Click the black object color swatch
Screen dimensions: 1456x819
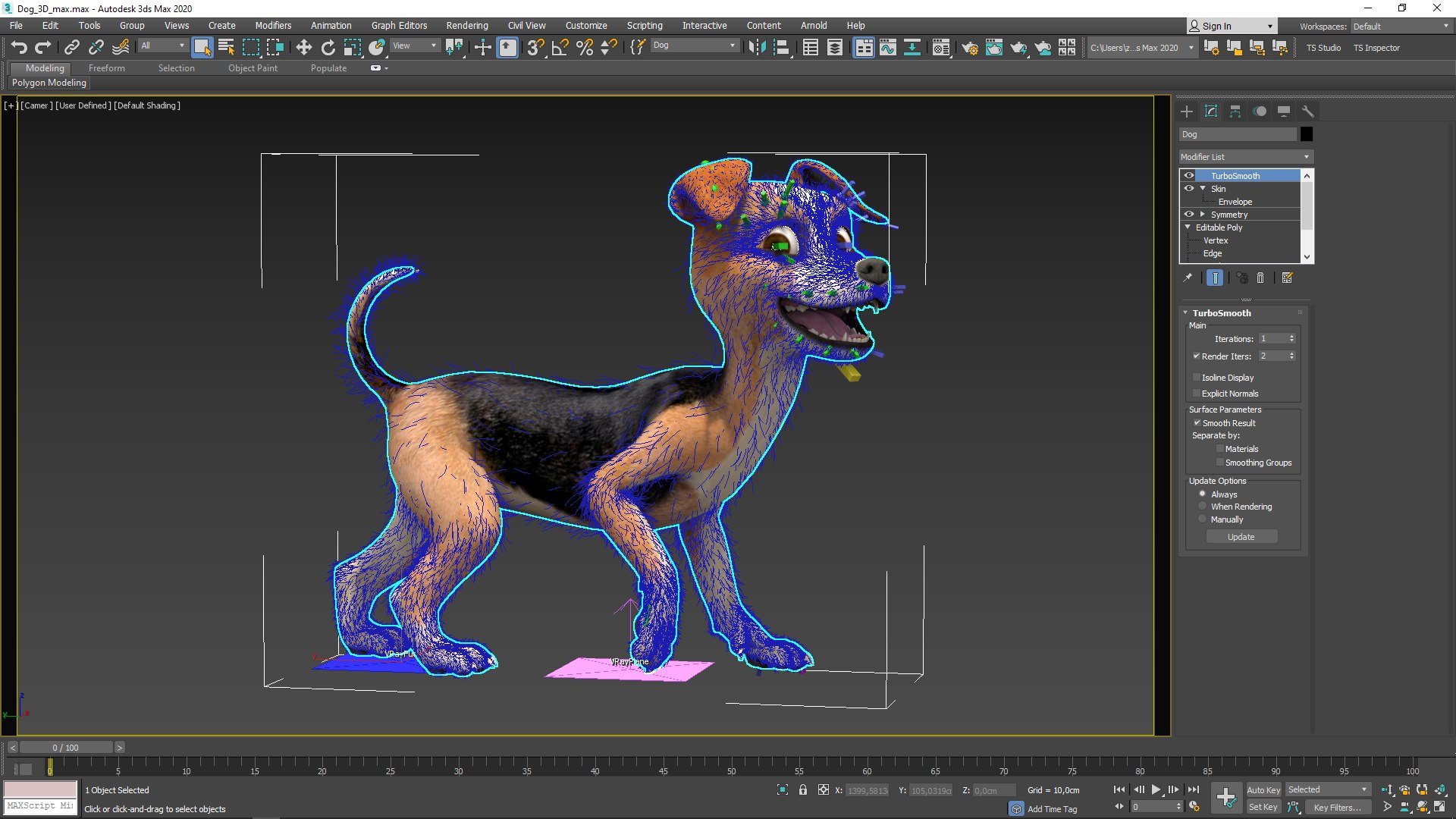pyautogui.click(x=1307, y=134)
